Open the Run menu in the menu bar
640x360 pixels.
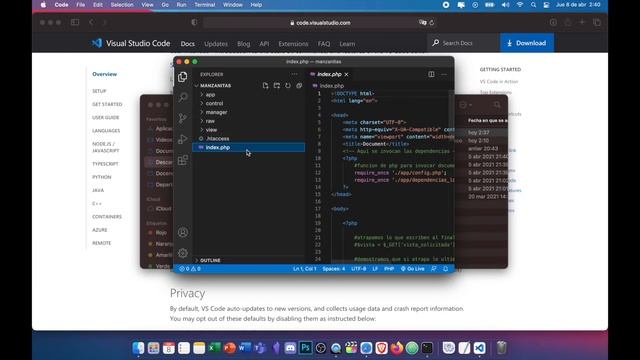[x=181, y=5]
